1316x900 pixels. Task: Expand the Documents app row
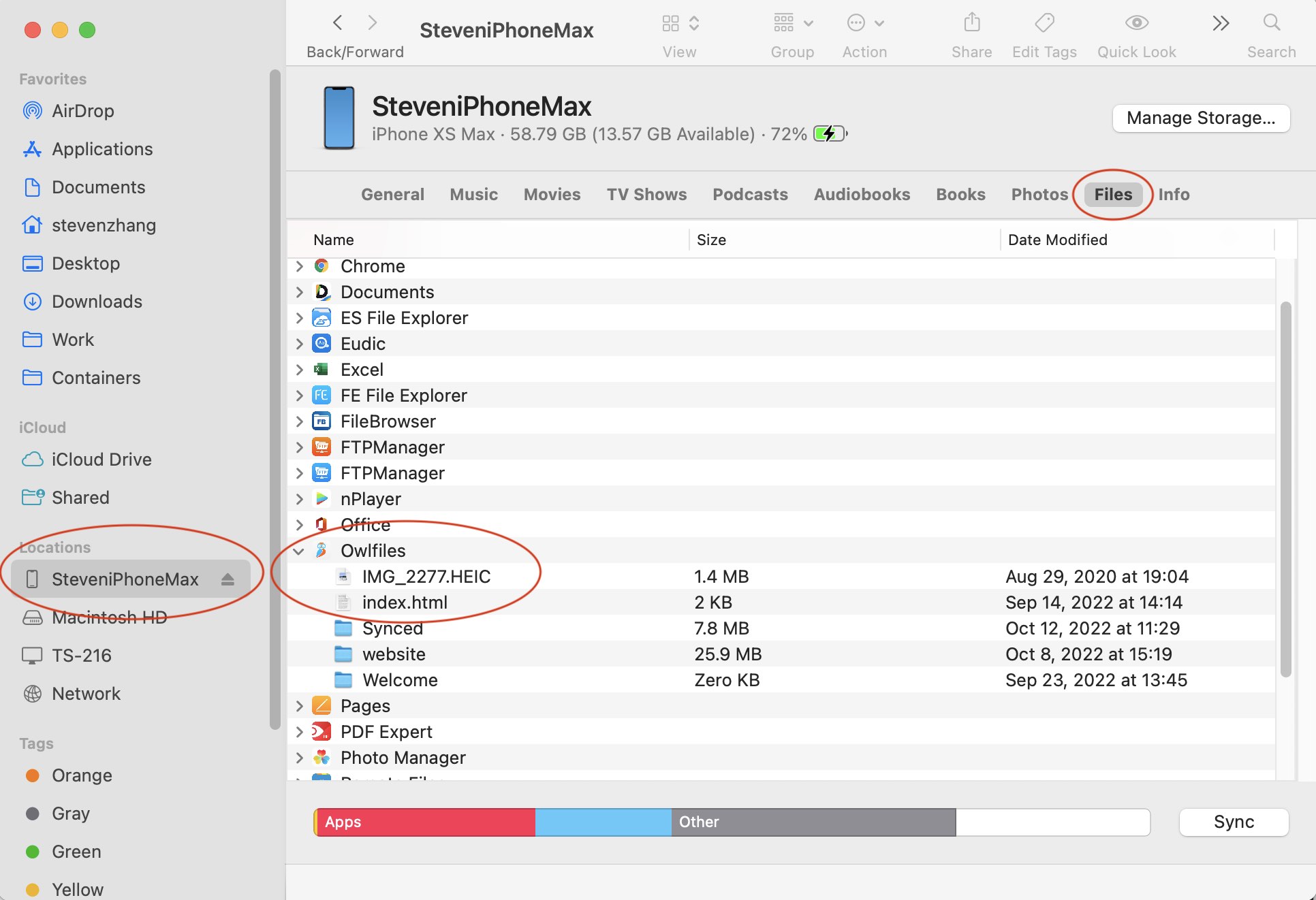[300, 292]
